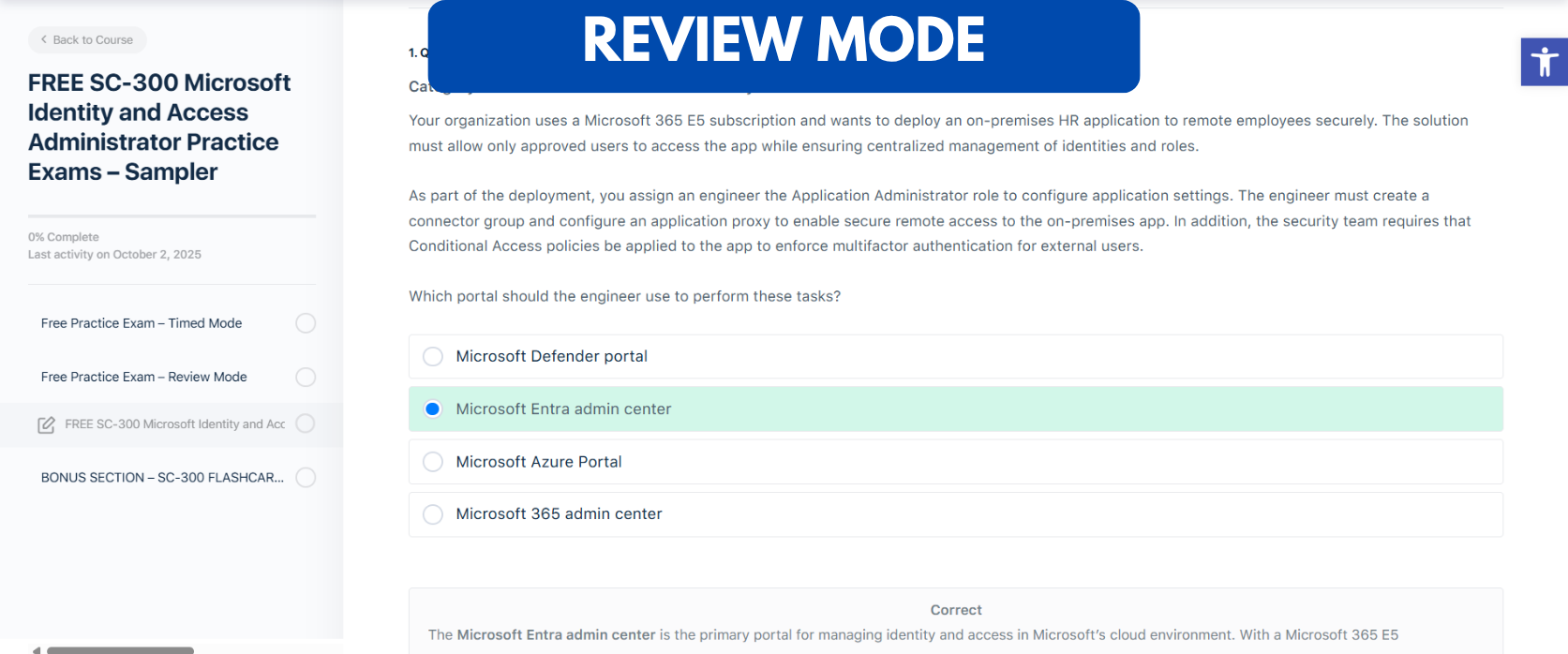Screen dimensions: 1568x654
Task: Click the completion circle for Review Mode exam
Action: coord(306,377)
